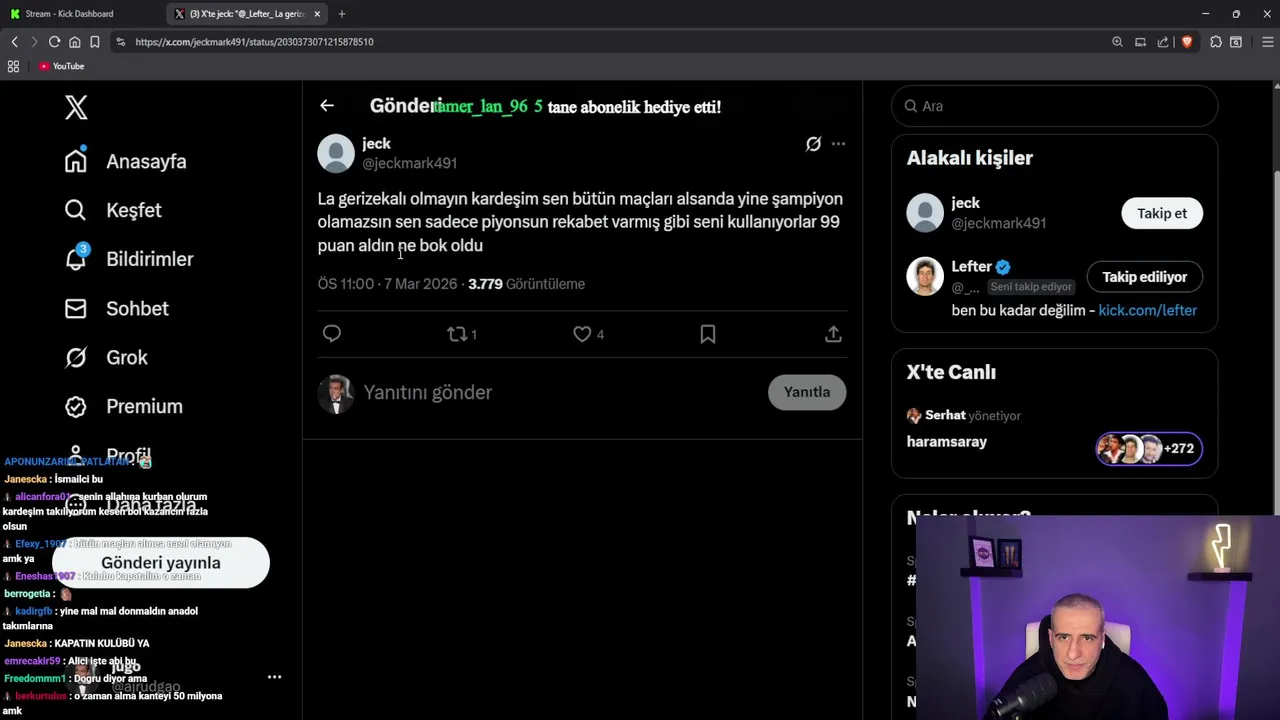This screenshot has width=1280, height=720.
Task: Open the browser extensions puzzle icon
Action: (1216, 42)
